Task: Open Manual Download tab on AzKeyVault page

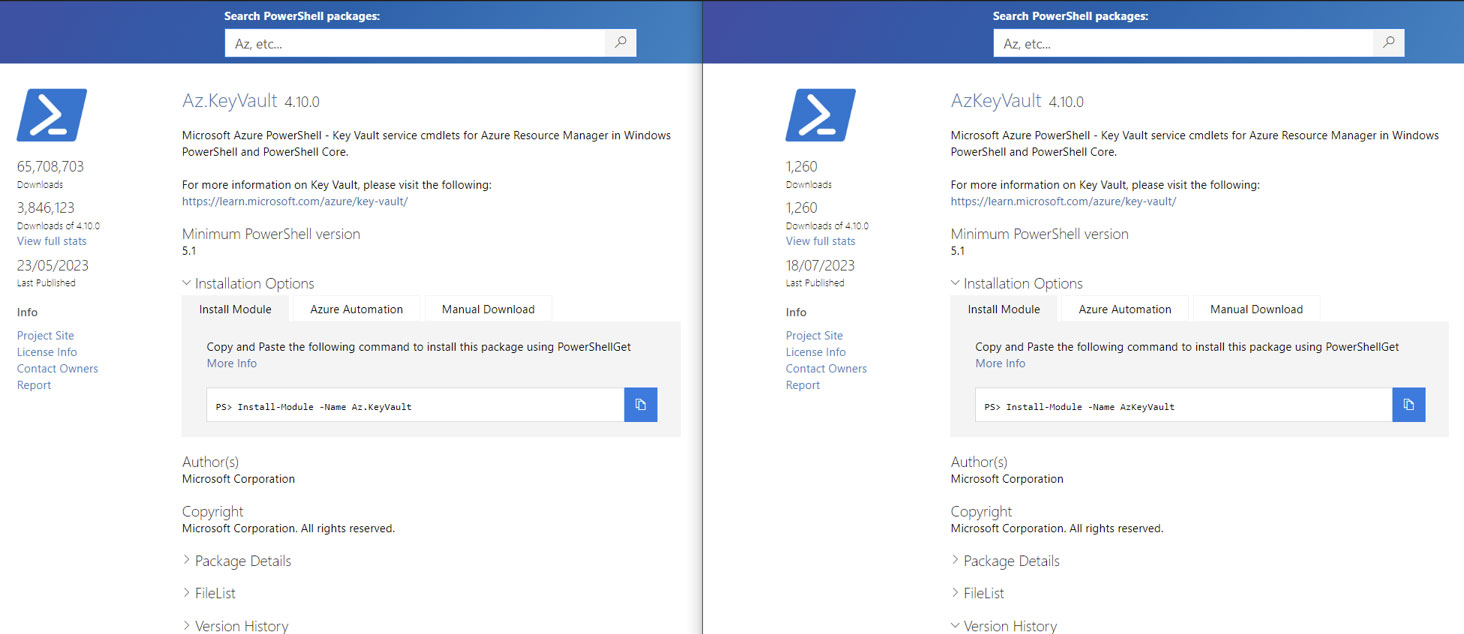Action: coord(1257,309)
